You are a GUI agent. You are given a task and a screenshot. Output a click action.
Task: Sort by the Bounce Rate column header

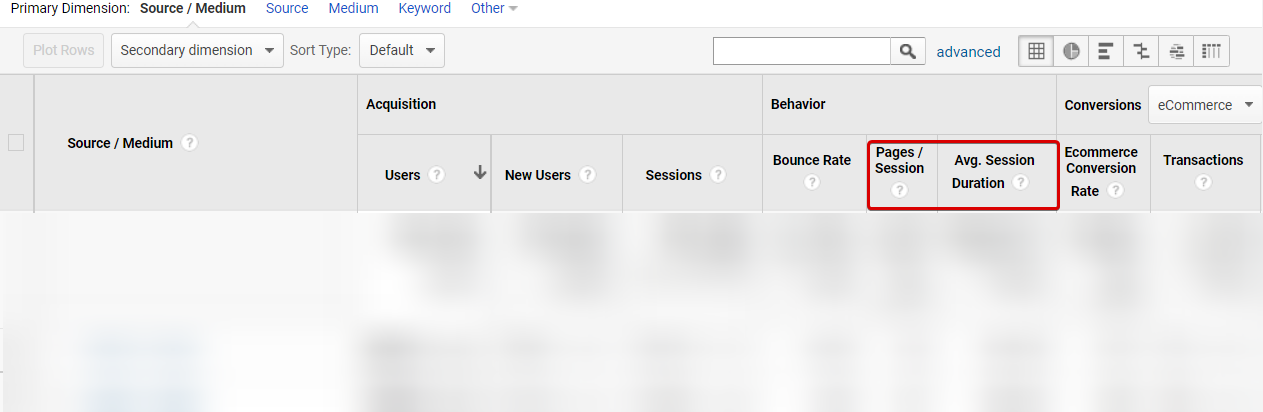tap(812, 160)
